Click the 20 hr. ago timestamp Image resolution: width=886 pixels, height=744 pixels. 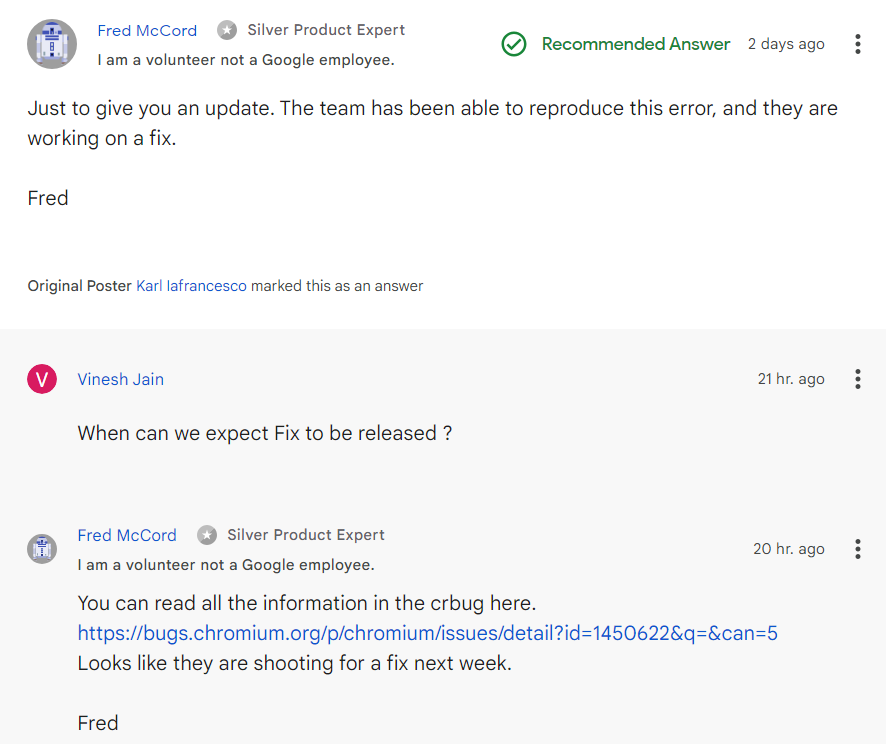[x=789, y=549]
